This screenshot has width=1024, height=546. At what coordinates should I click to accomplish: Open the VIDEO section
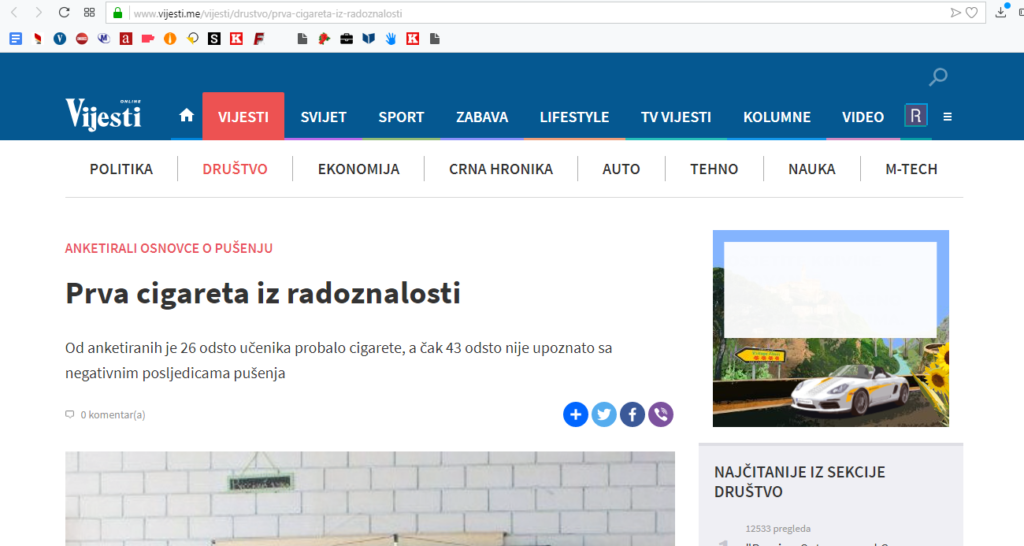pyautogui.click(x=863, y=117)
